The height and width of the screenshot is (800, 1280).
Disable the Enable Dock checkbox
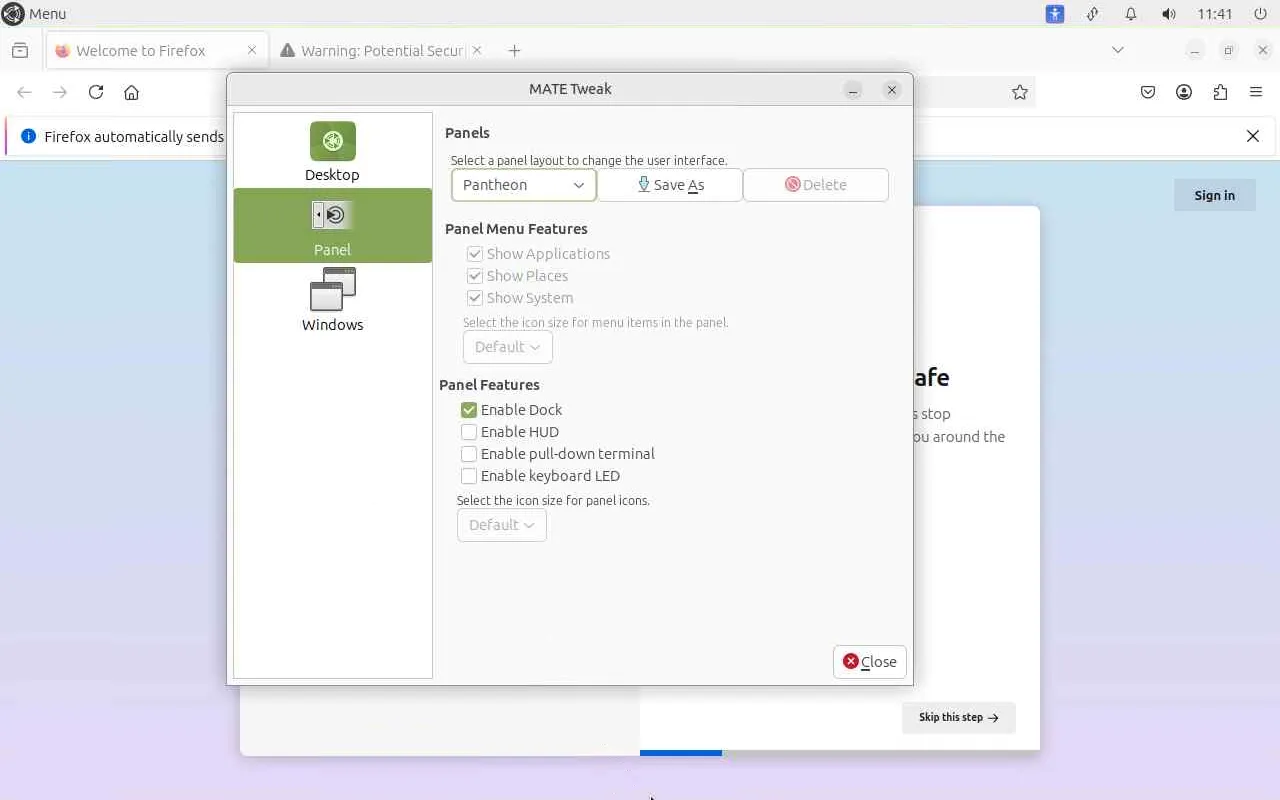click(x=469, y=410)
